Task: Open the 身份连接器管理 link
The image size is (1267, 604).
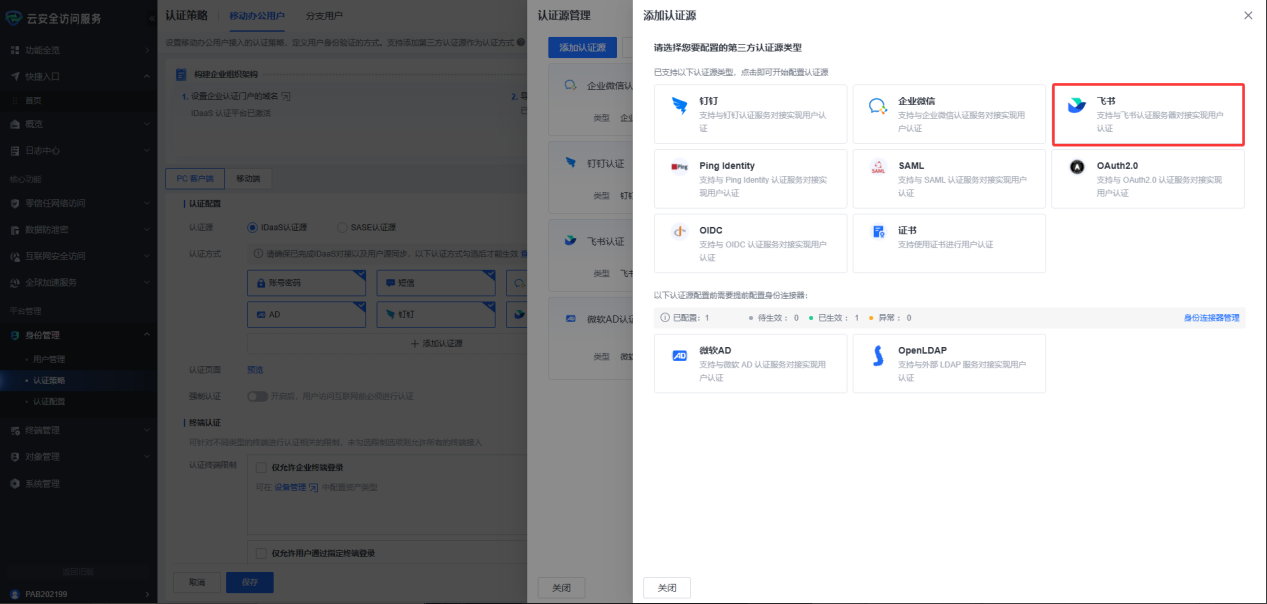Action: (x=1211, y=318)
